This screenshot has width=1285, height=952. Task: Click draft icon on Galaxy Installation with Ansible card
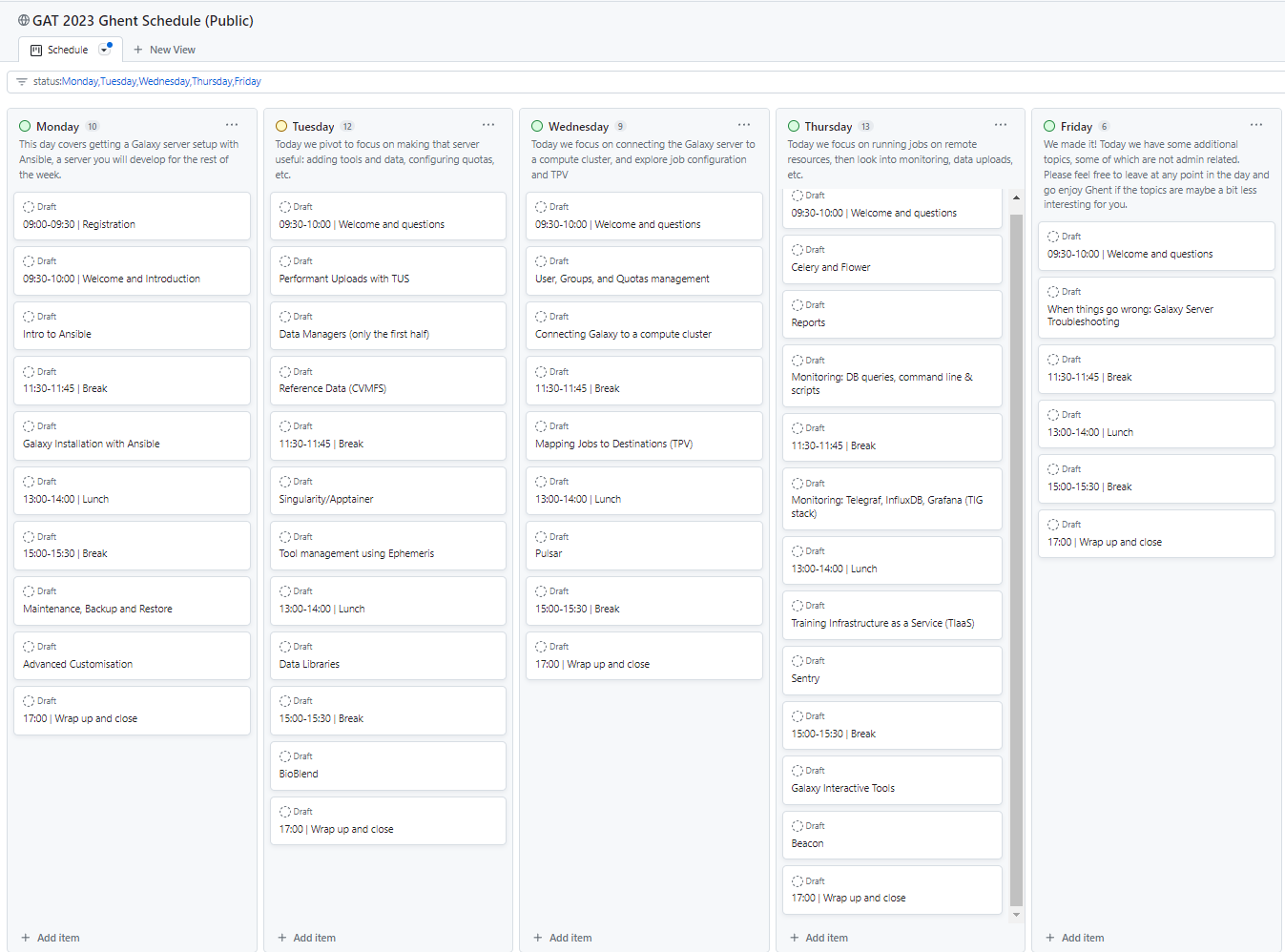[x=29, y=426]
